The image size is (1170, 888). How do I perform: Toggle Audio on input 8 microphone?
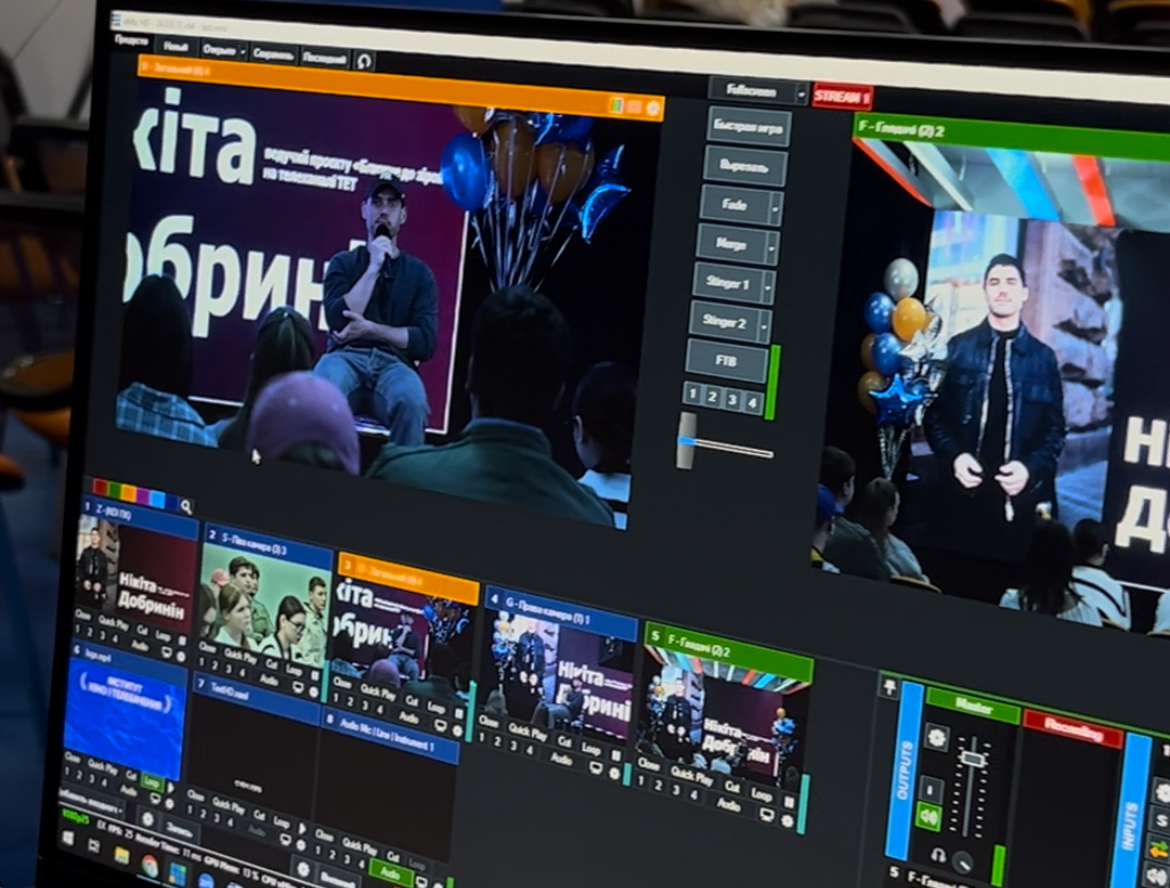click(390, 871)
